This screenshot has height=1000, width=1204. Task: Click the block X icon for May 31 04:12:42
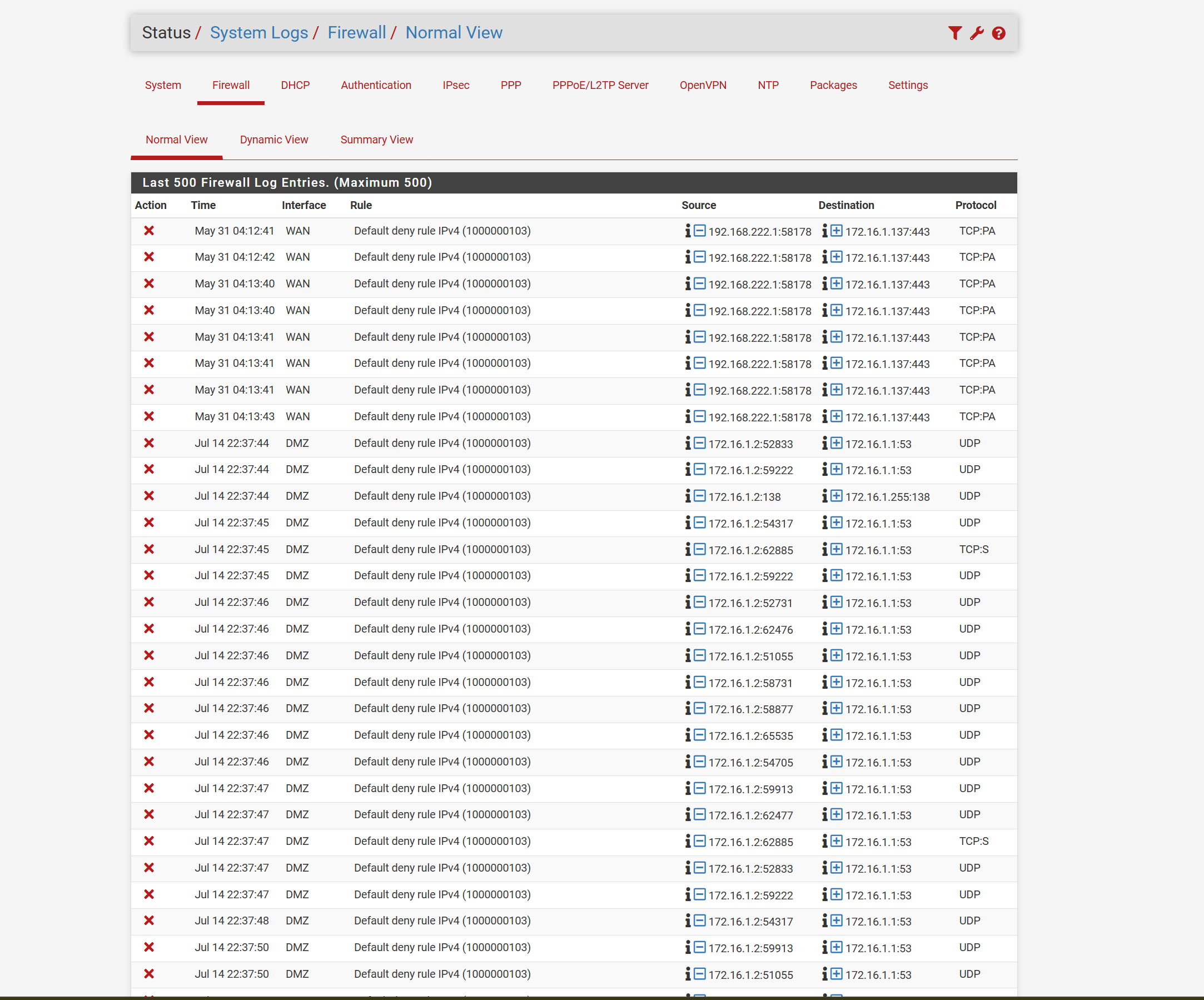pyautogui.click(x=149, y=257)
